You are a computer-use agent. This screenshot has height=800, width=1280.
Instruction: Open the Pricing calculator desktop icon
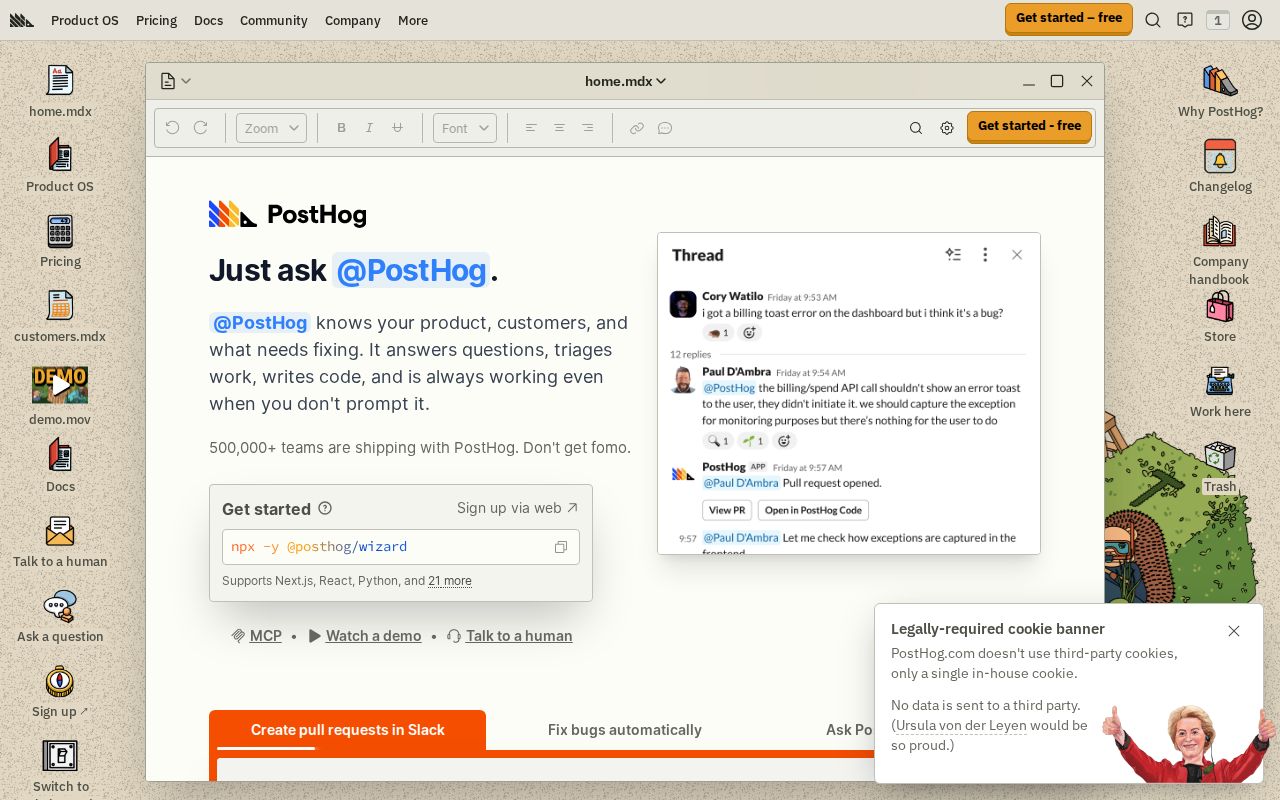60,241
